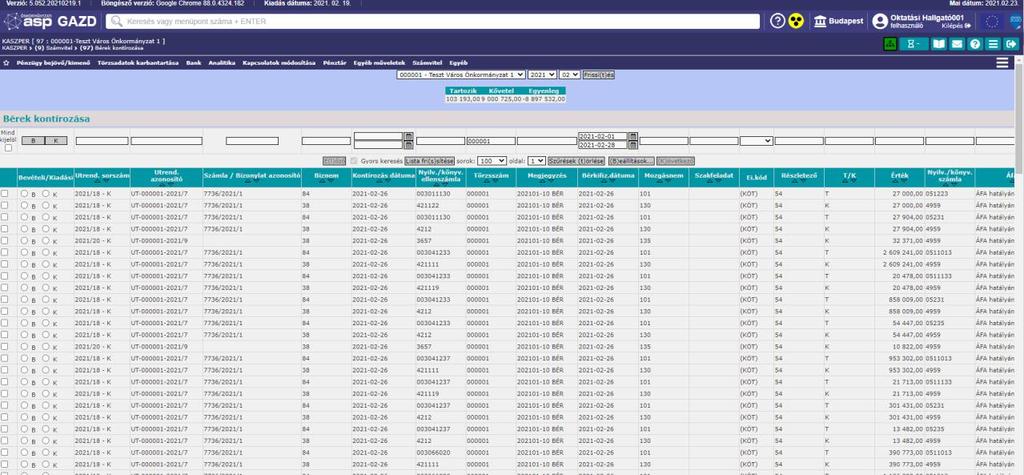Open the user profile avatar icon
The width and height of the screenshot is (1024, 475).
(x=880, y=21)
